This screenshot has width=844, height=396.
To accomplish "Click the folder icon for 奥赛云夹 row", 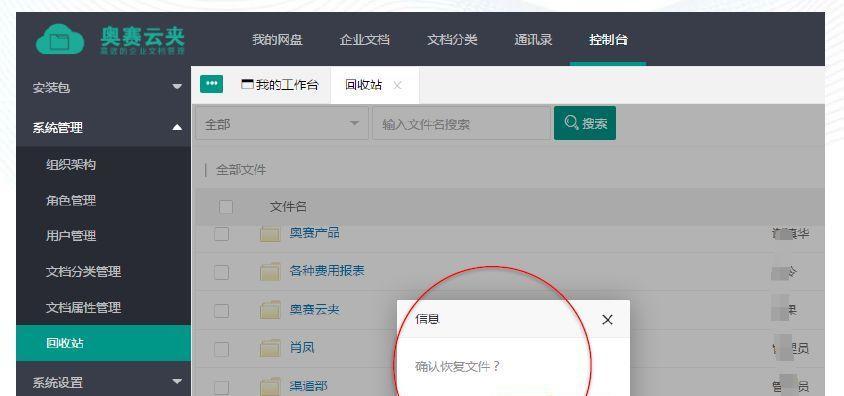I will point(270,310).
